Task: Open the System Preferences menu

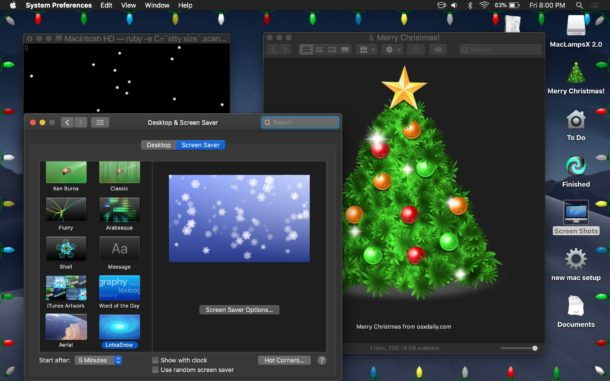Action: pyautogui.click(x=59, y=5)
